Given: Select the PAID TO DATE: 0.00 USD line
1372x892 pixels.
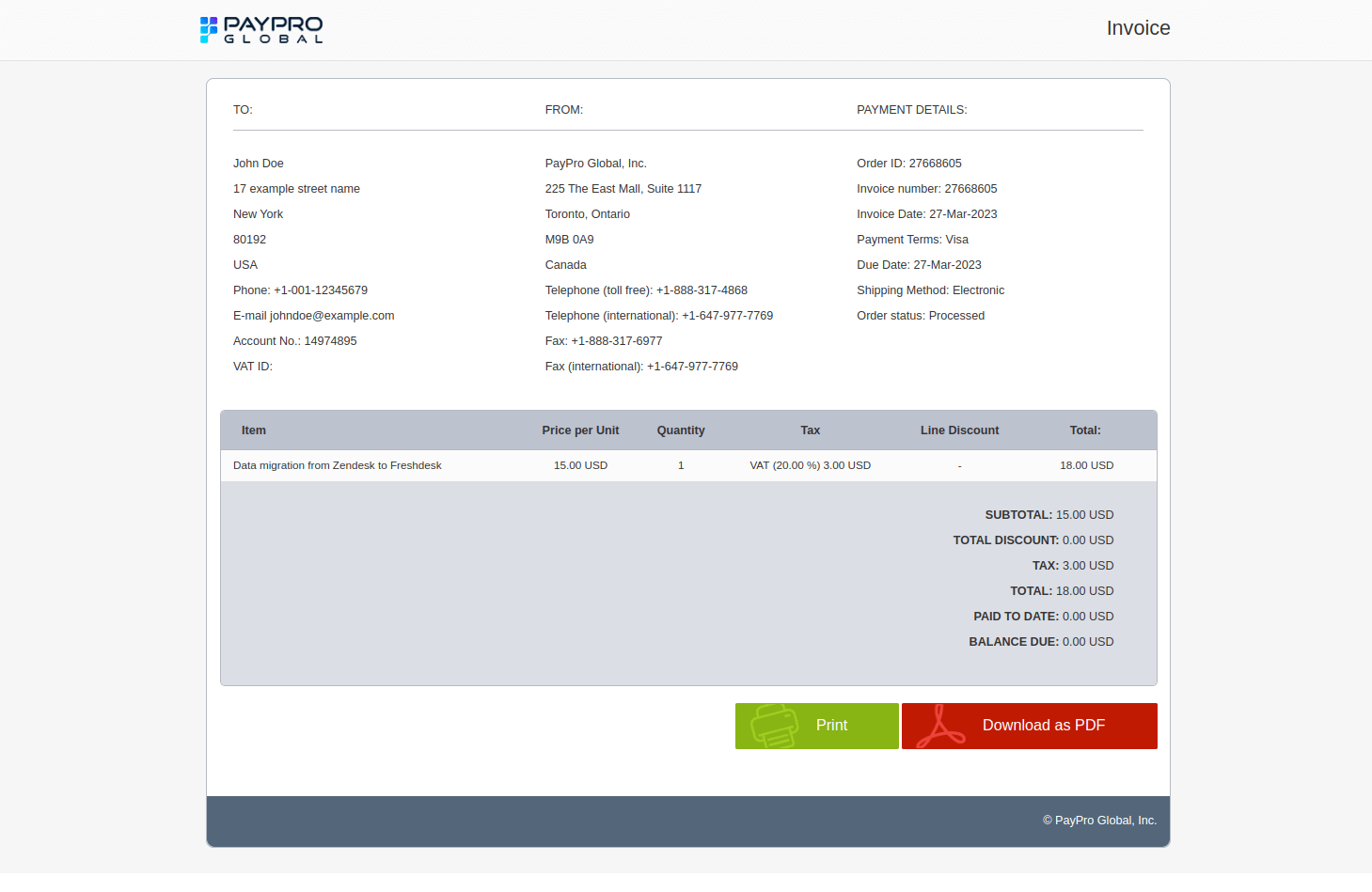Looking at the screenshot, I should (x=1044, y=617).
